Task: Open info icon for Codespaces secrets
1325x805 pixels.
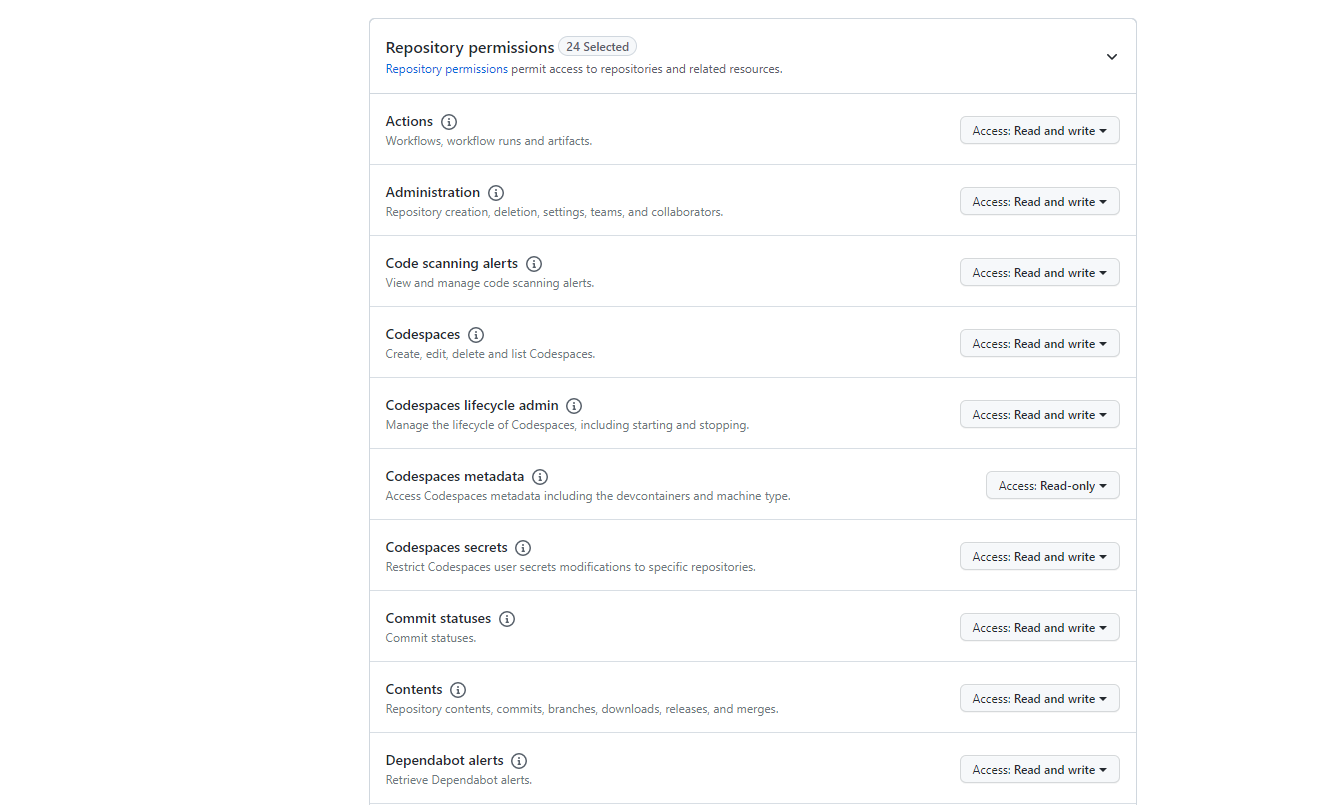Action: (523, 548)
